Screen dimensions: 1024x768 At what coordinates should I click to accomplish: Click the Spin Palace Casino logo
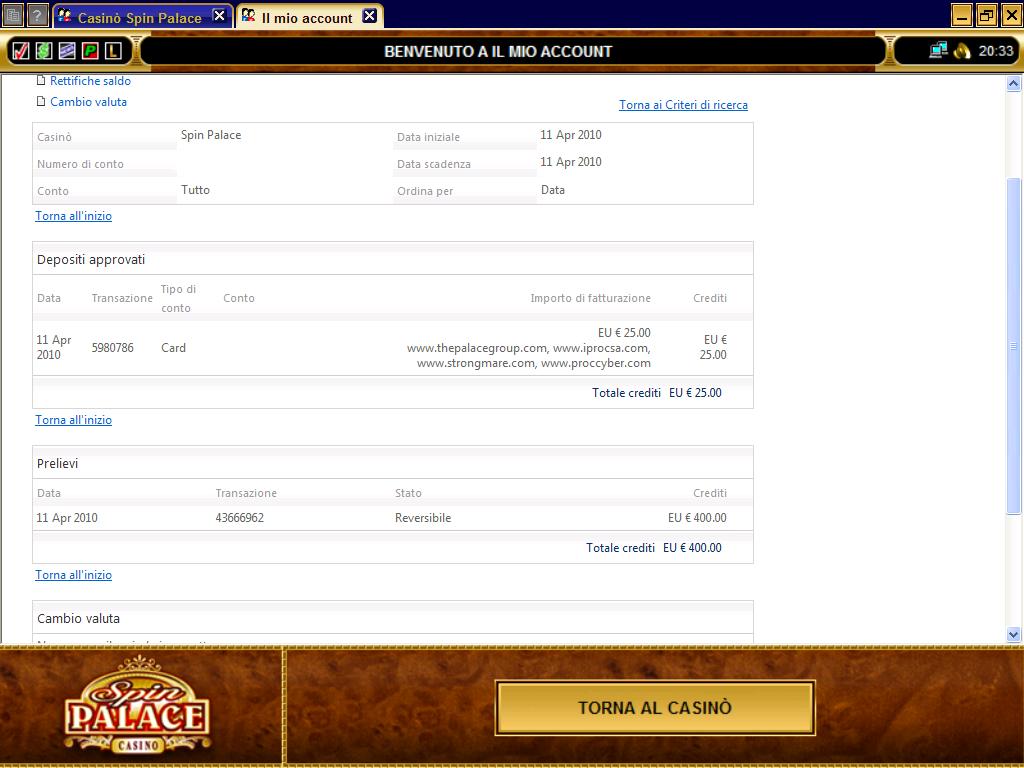tap(138, 705)
